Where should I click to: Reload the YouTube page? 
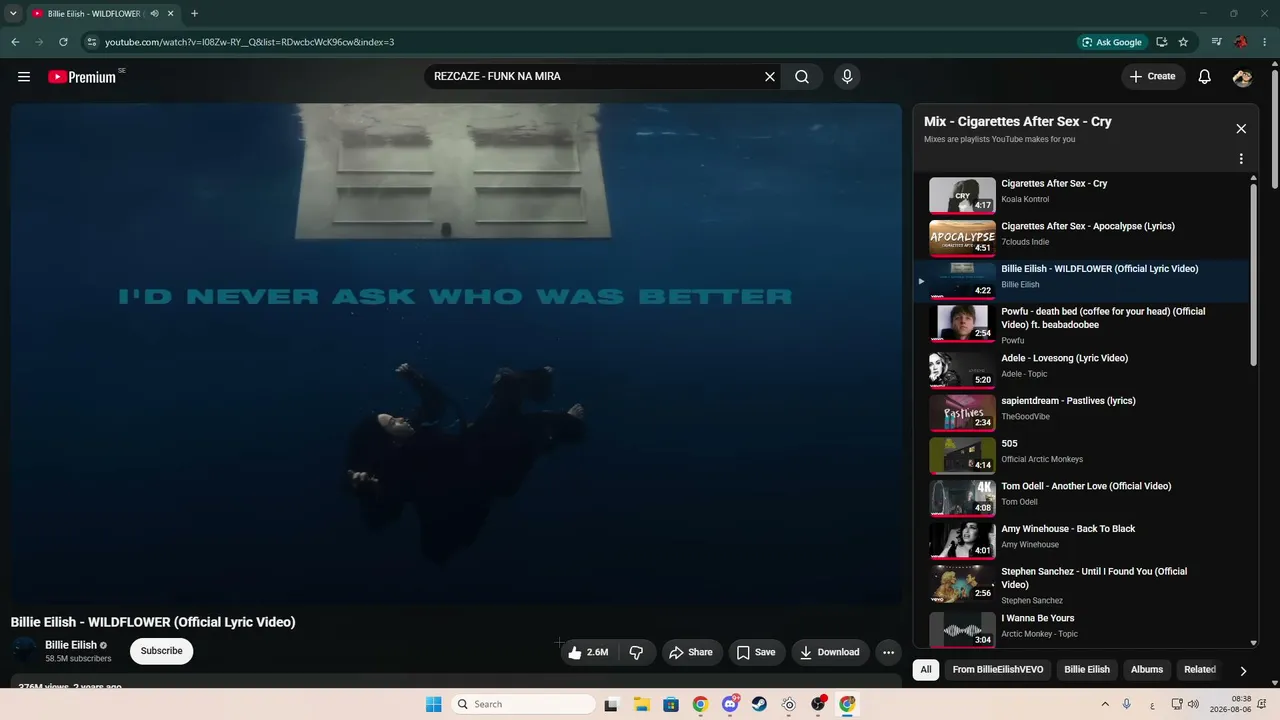63,42
